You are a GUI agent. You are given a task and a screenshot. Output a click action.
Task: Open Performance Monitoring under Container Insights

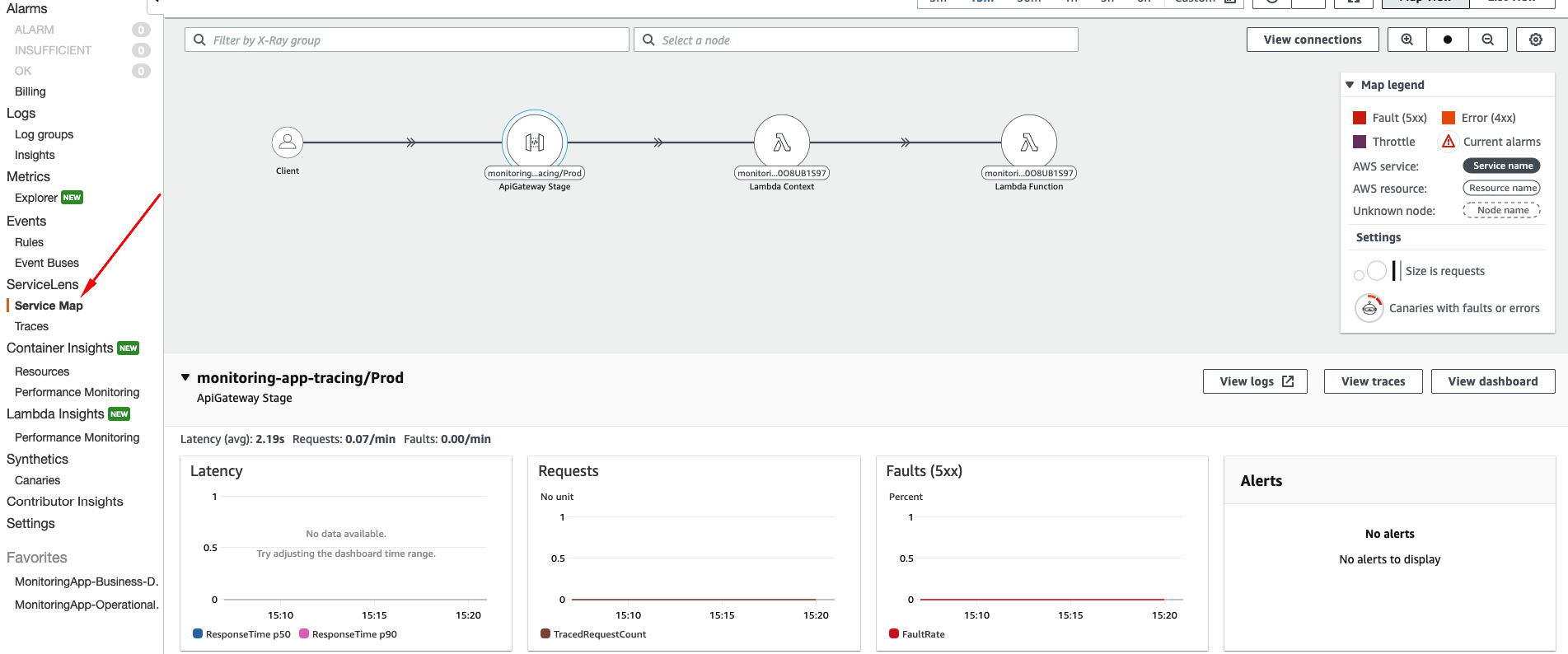77,392
